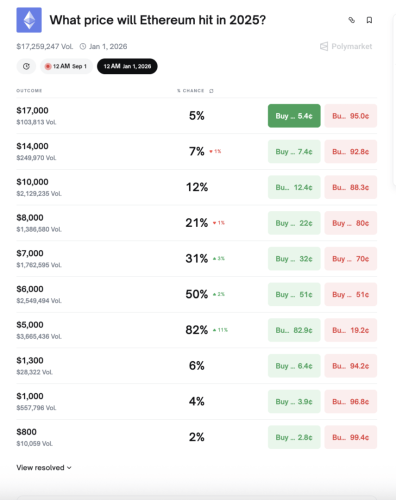
Task: Bookmark this Ethereum market
Action: tap(369, 20)
